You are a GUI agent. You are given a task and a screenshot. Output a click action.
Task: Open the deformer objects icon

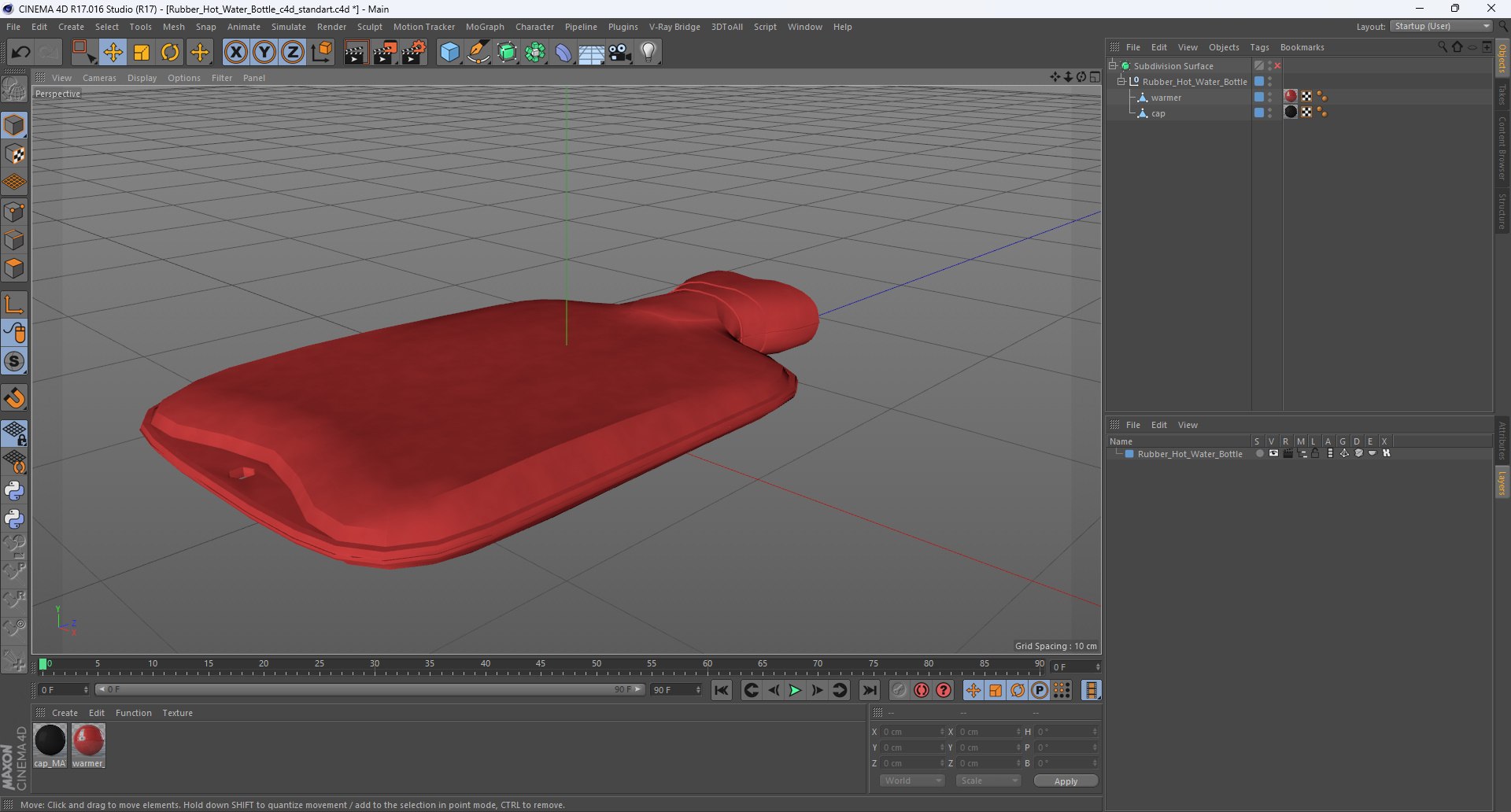(x=564, y=53)
